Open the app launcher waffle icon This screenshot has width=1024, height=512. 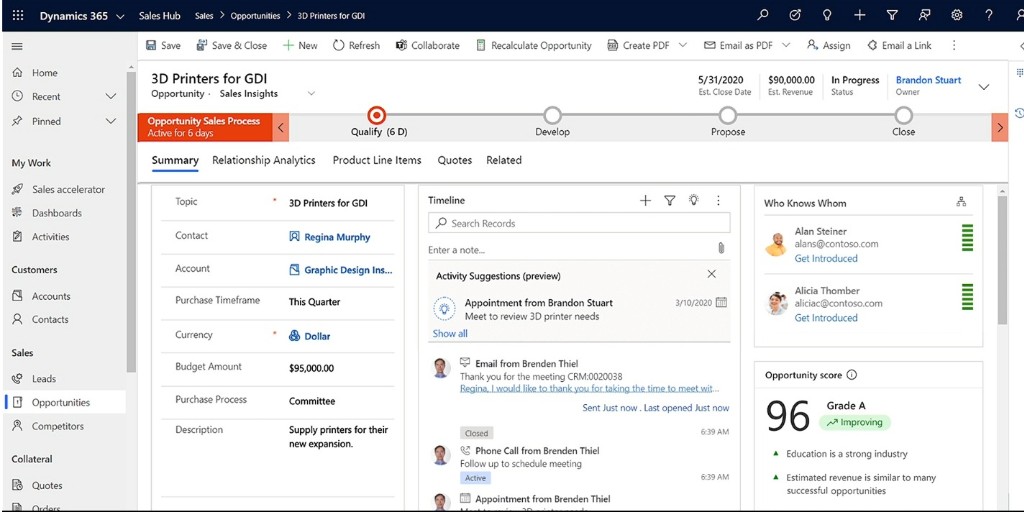click(18, 16)
